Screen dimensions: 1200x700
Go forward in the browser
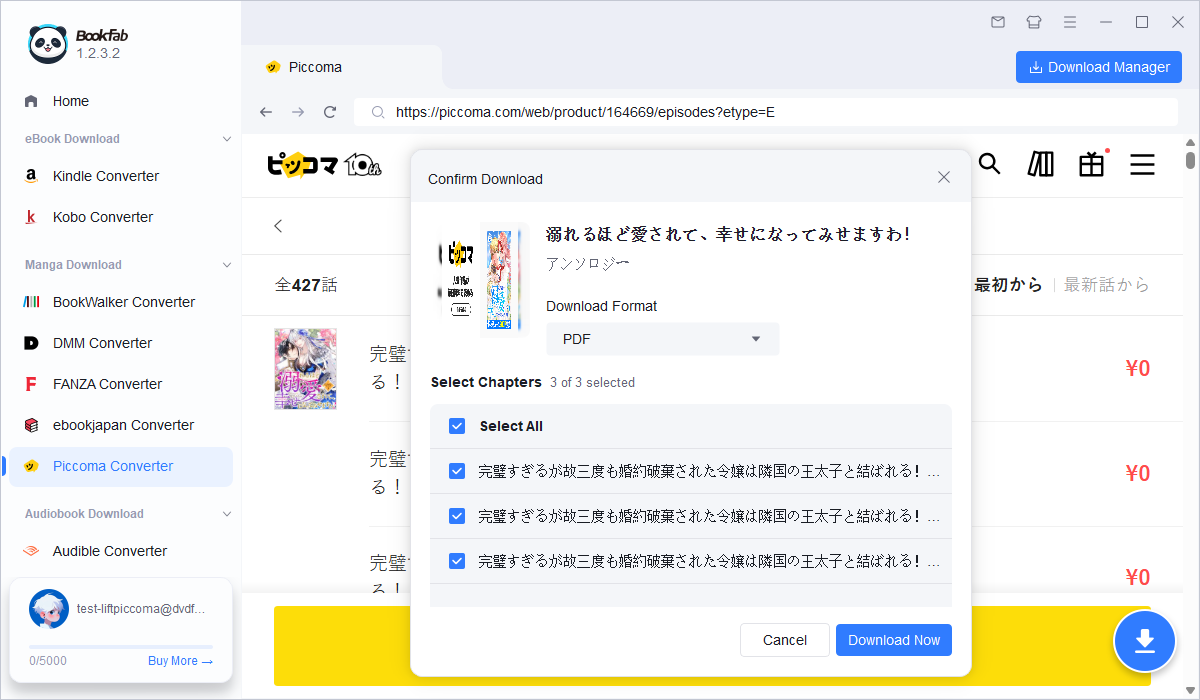tap(298, 112)
